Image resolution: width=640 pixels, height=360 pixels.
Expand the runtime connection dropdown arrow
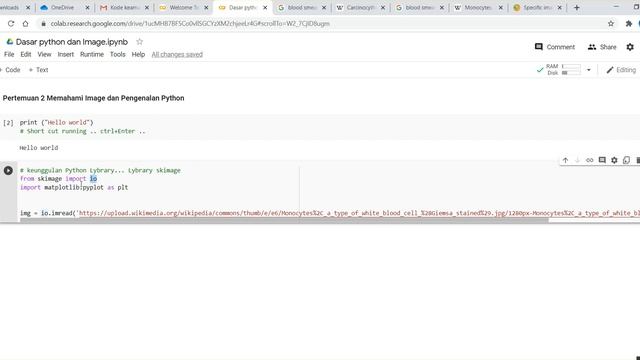coord(589,70)
